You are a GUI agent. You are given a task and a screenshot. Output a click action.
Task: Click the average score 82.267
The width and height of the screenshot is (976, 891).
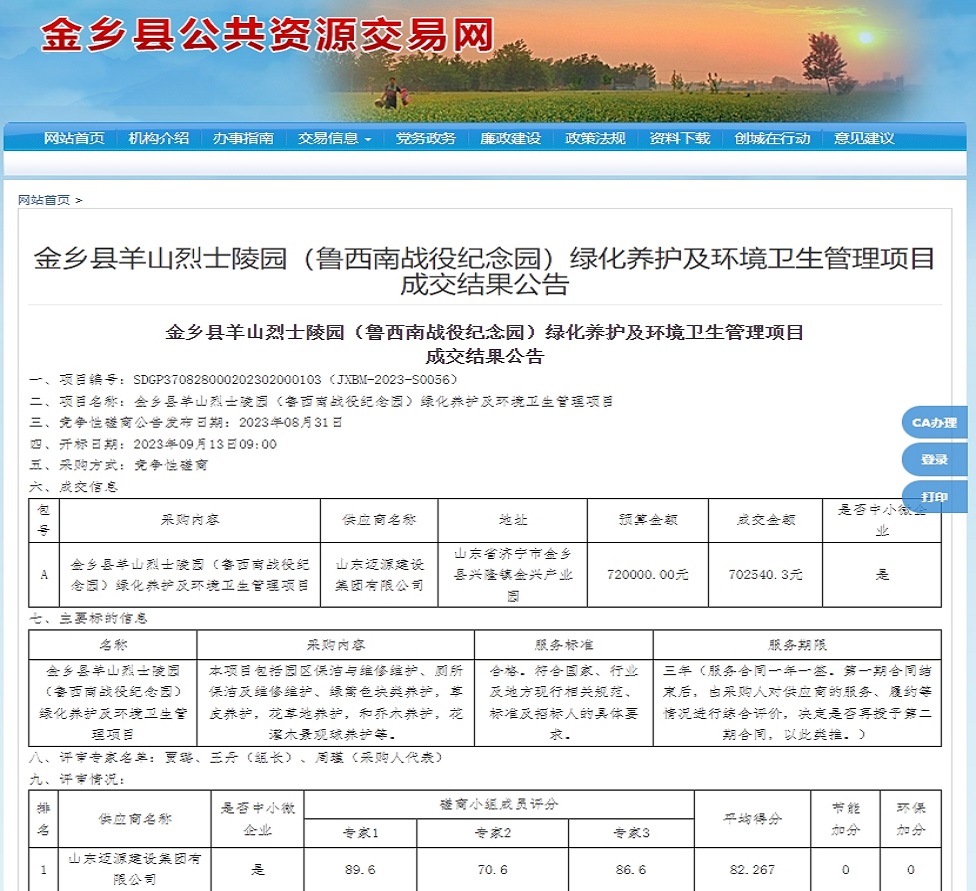pyautogui.click(x=753, y=870)
